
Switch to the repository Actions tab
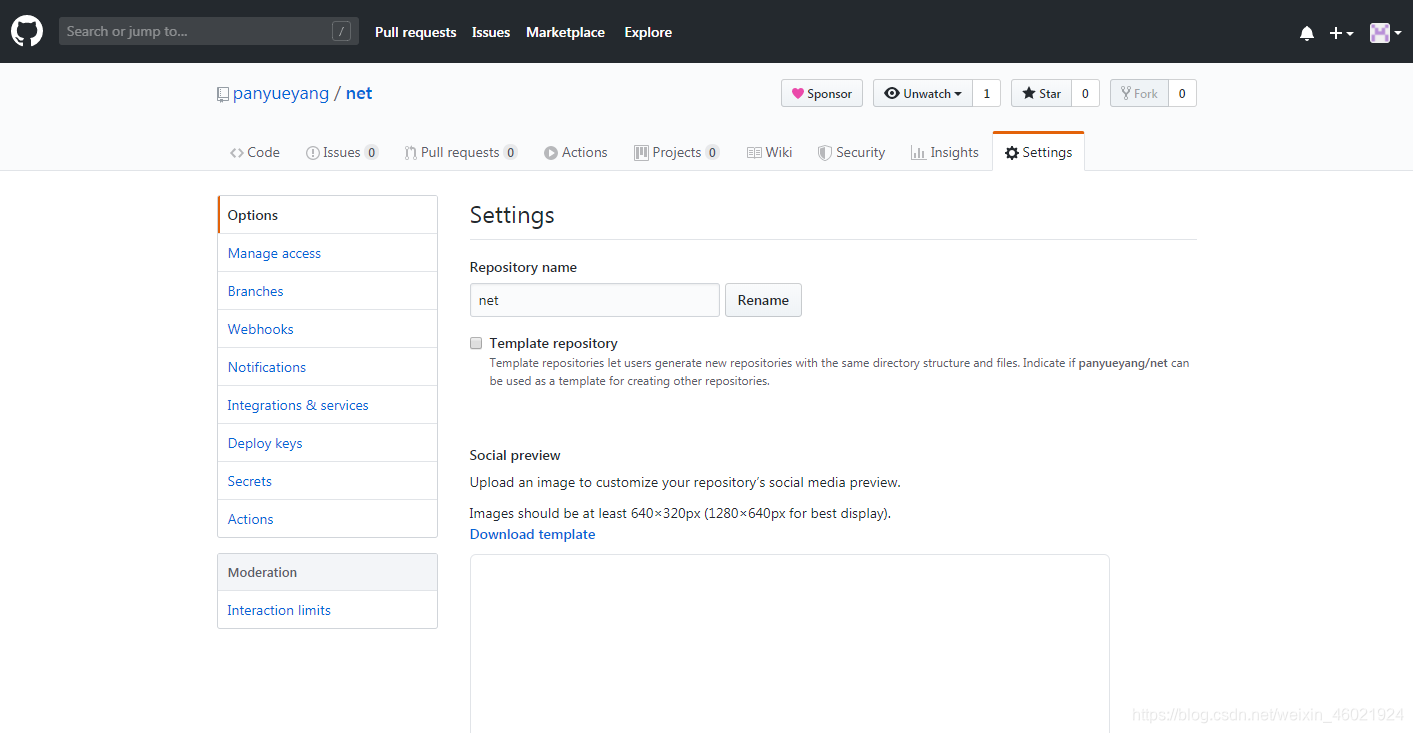pyautogui.click(x=576, y=152)
